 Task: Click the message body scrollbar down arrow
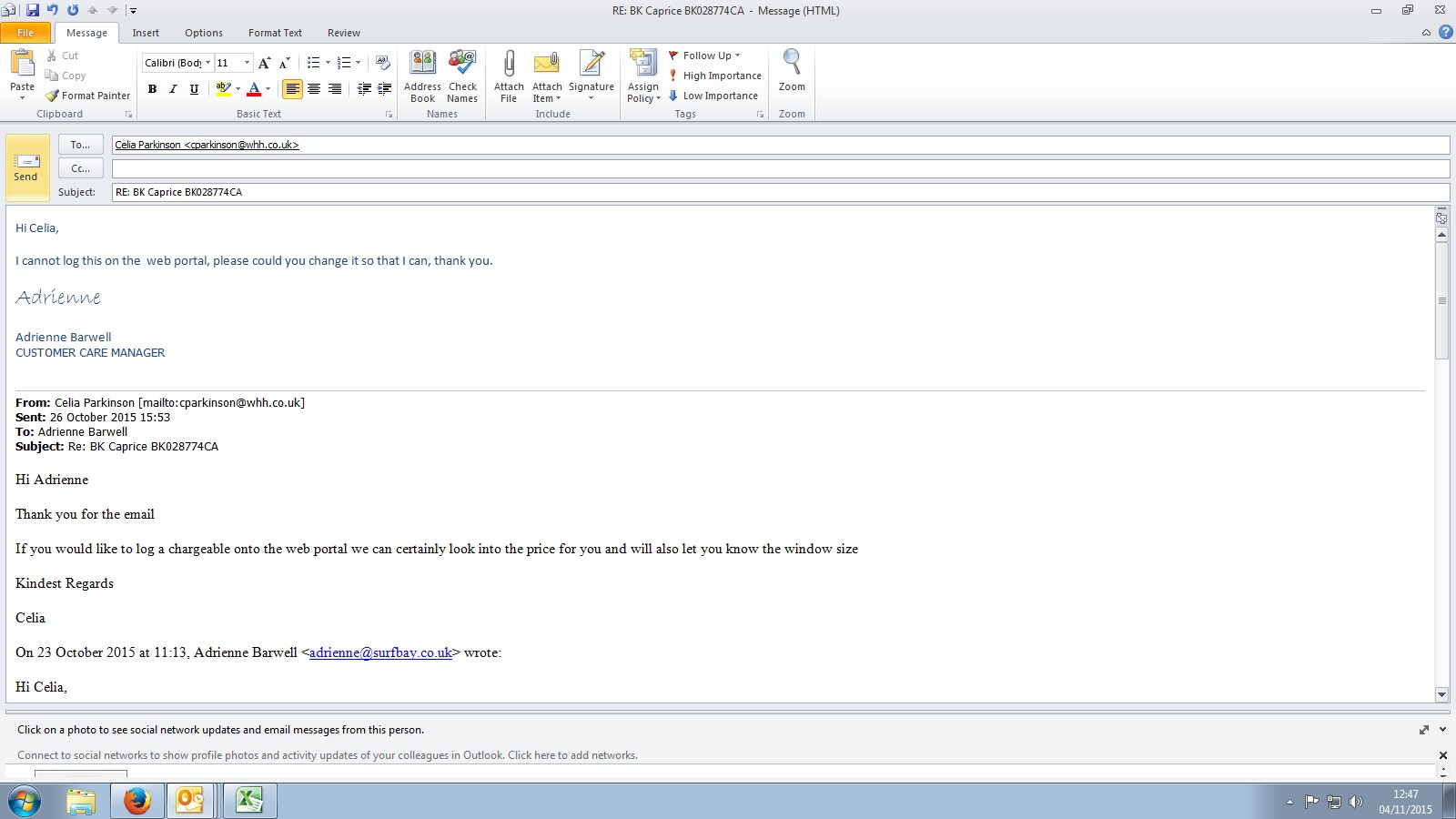[1441, 694]
